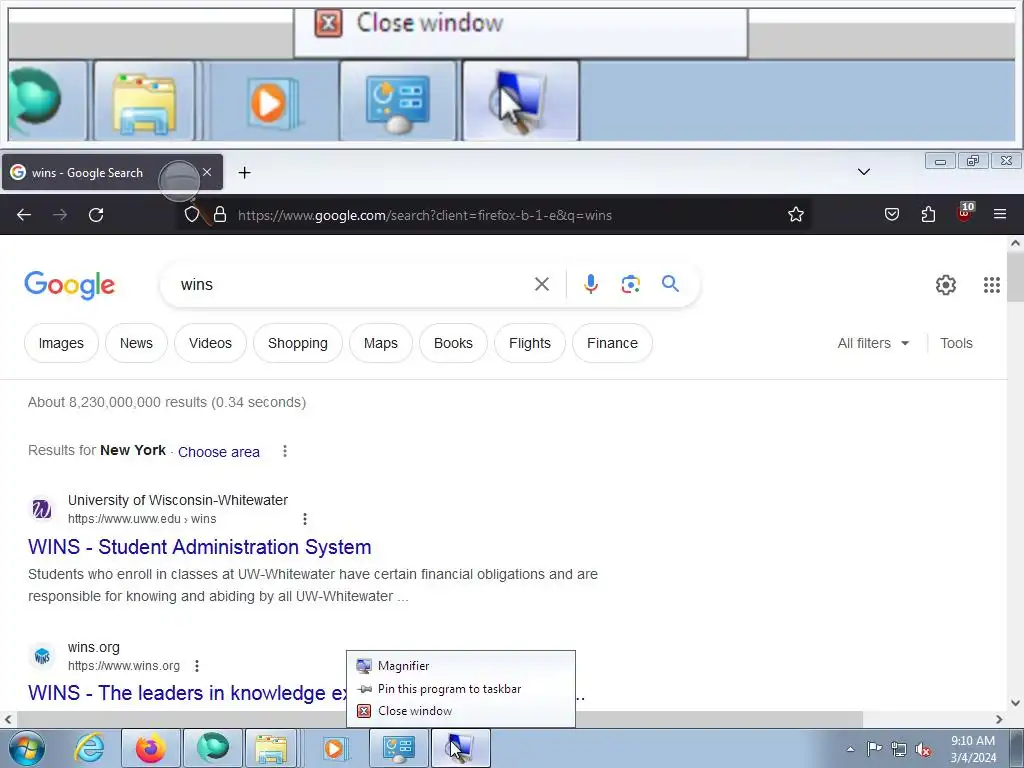This screenshot has height=768, width=1024.
Task: Filter results by News
Action: click(x=136, y=343)
